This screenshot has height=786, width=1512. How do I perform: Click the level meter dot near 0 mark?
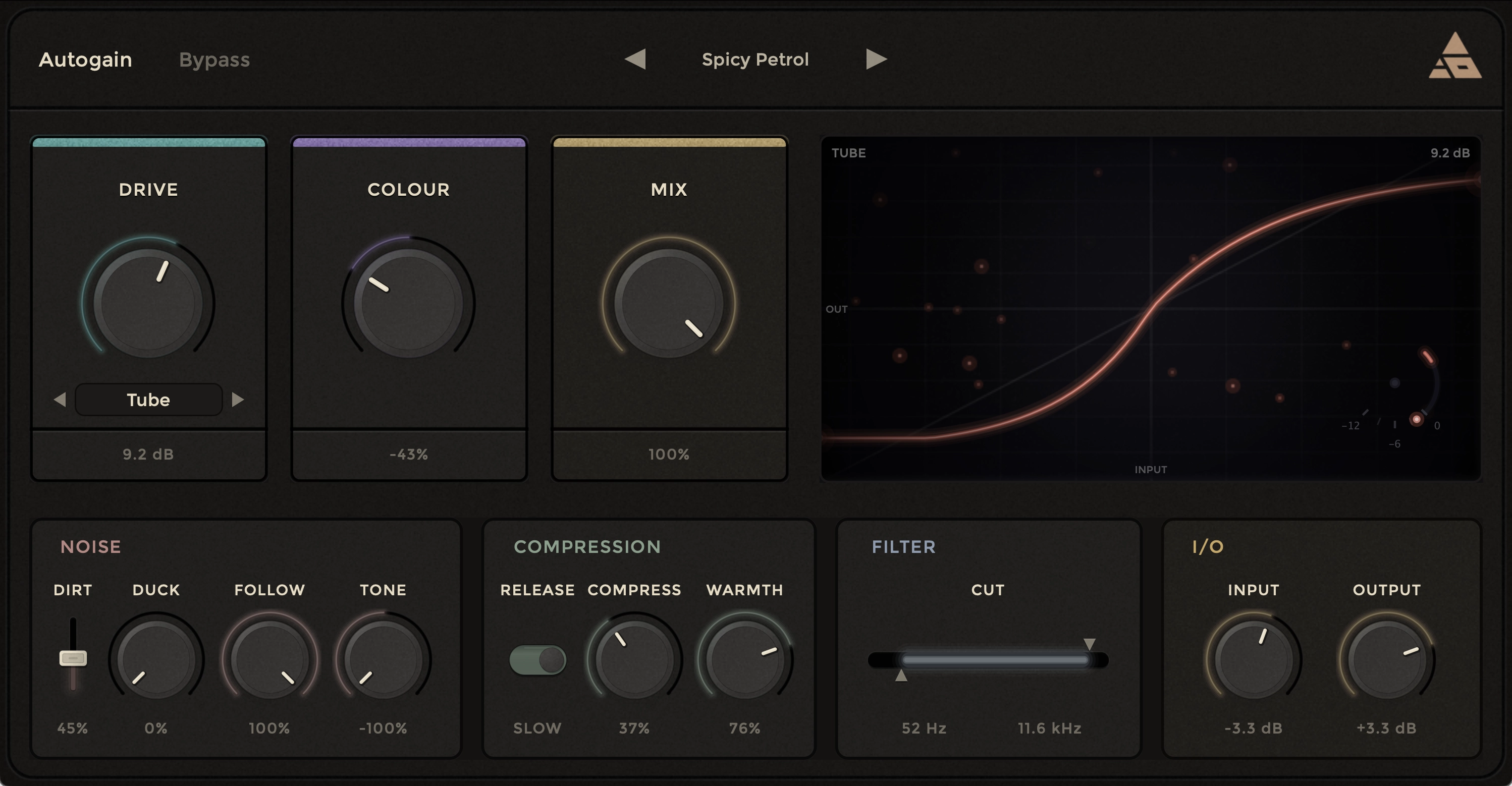1416,419
